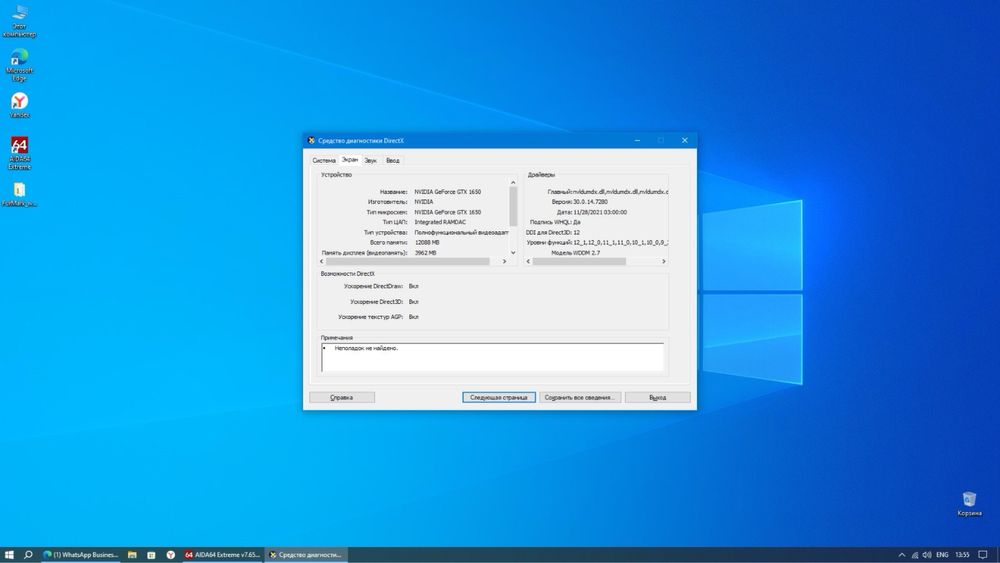
Task: Switch input language via ENG indicator
Action: pos(942,555)
